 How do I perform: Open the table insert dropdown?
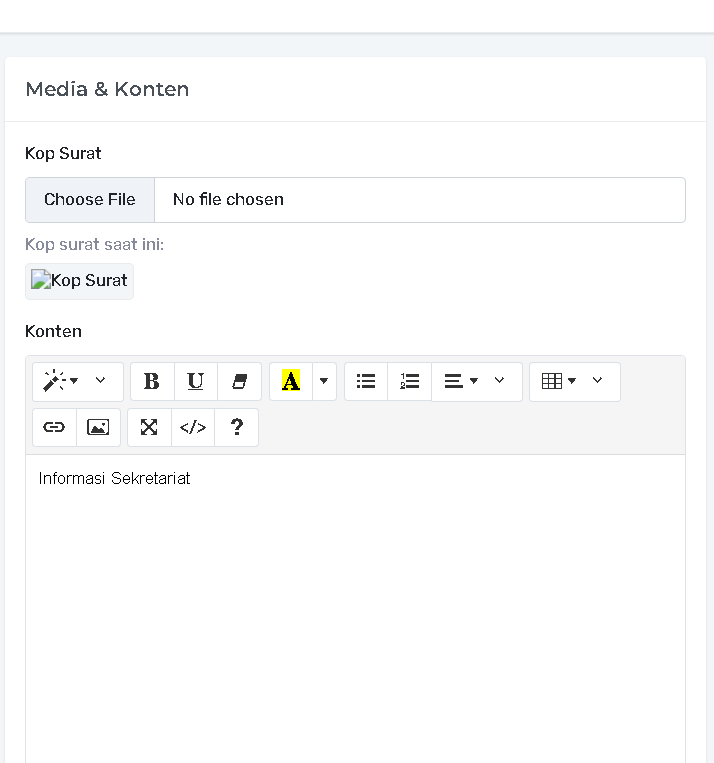click(x=574, y=382)
